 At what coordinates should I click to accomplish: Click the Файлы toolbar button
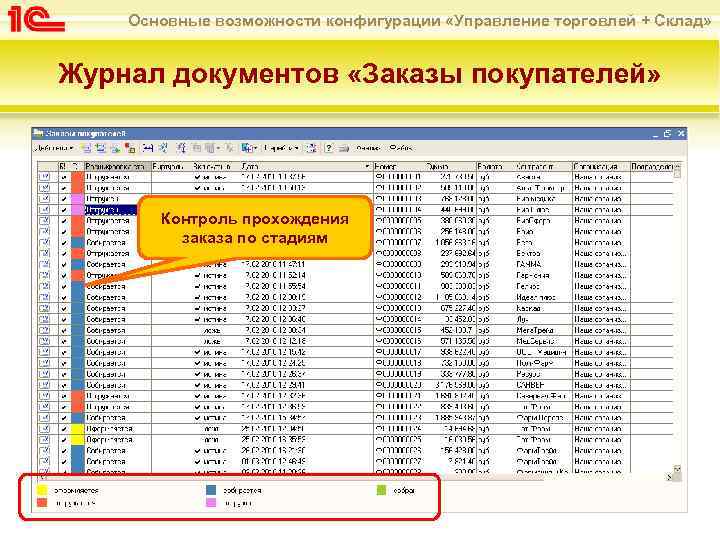point(400,148)
